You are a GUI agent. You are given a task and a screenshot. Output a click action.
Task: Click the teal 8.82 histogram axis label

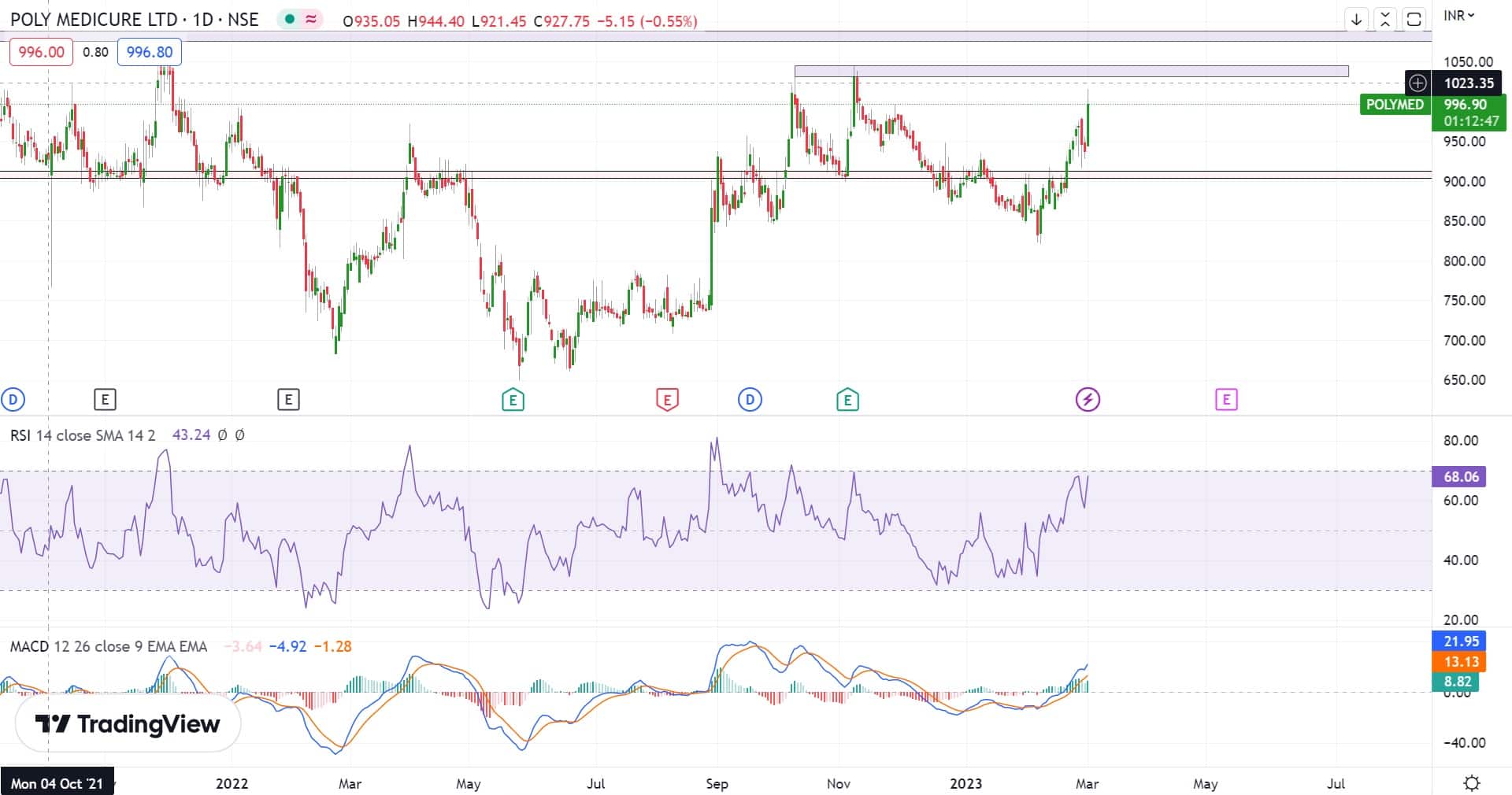point(1456,682)
